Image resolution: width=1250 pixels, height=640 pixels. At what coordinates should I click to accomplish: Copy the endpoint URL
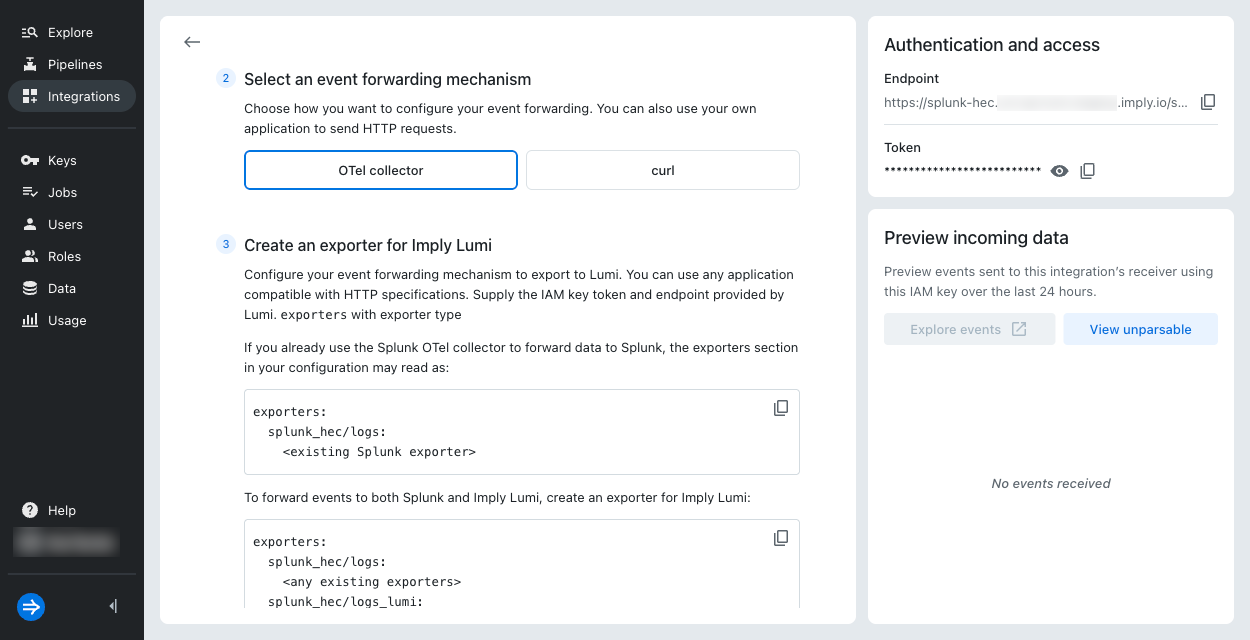coord(1208,102)
